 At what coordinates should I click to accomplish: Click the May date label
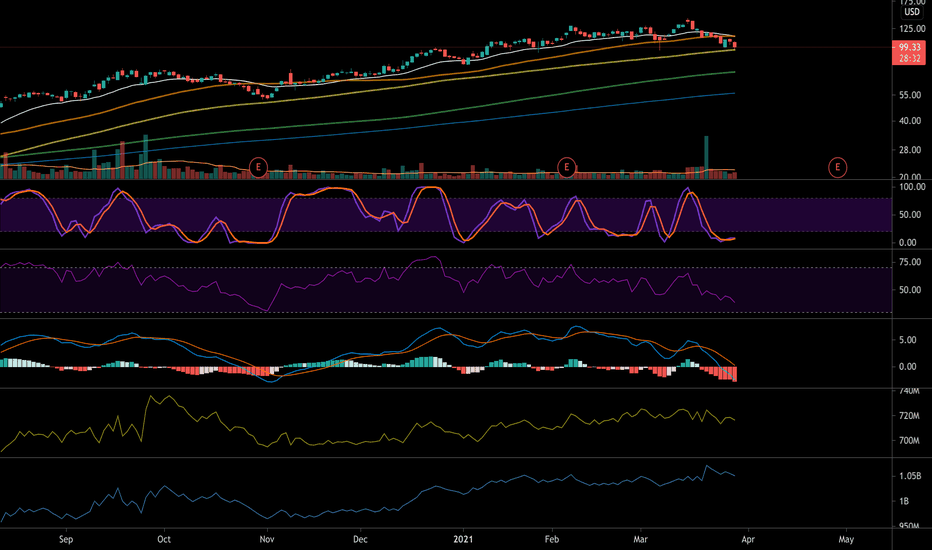(846, 539)
